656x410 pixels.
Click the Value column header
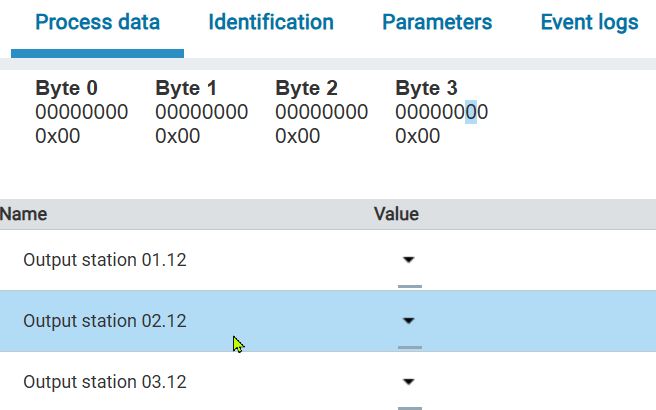pyautogui.click(x=396, y=214)
